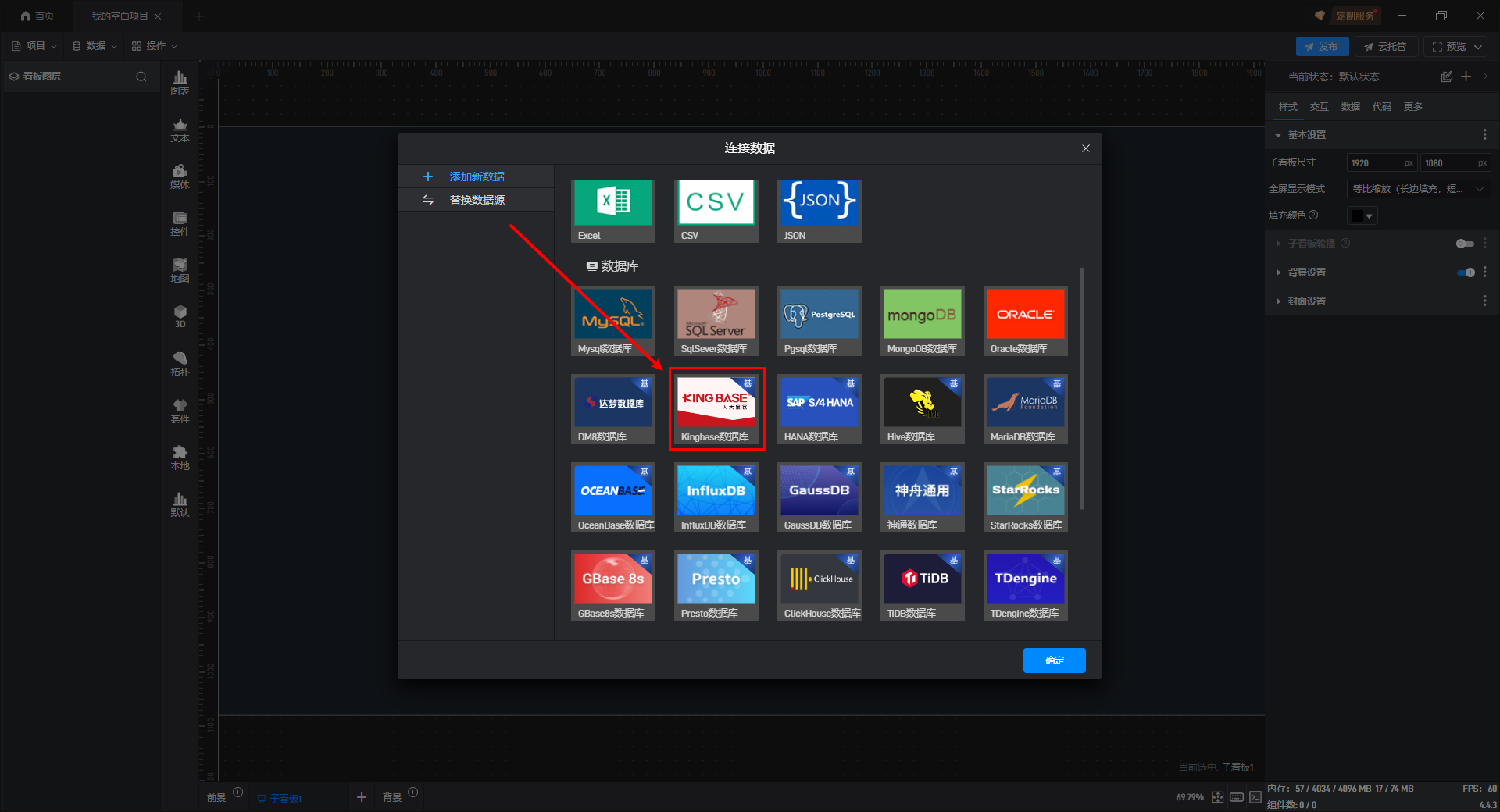Choose the DM8数据库 tile
Viewport: 1500px width, 812px height.
tap(613, 409)
